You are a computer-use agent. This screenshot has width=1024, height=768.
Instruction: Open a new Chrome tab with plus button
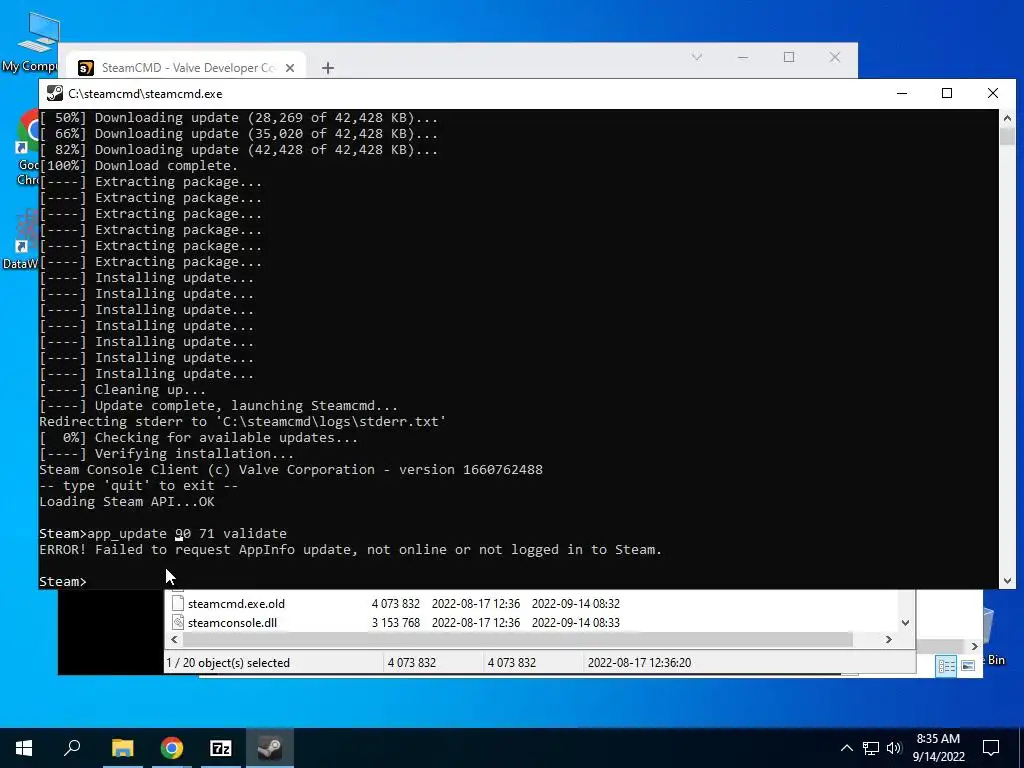click(x=328, y=68)
